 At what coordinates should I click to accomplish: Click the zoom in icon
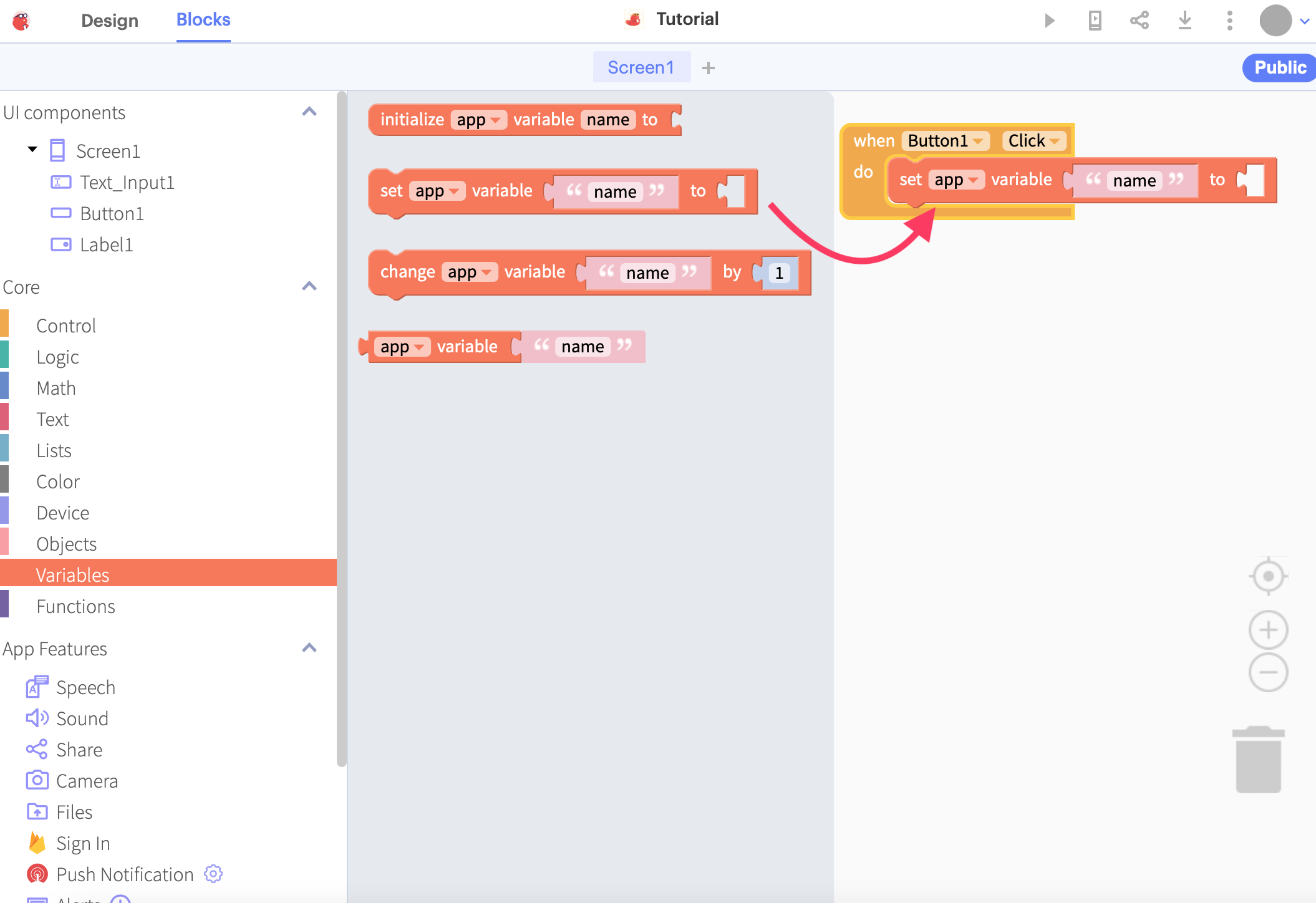click(x=1268, y=628)
